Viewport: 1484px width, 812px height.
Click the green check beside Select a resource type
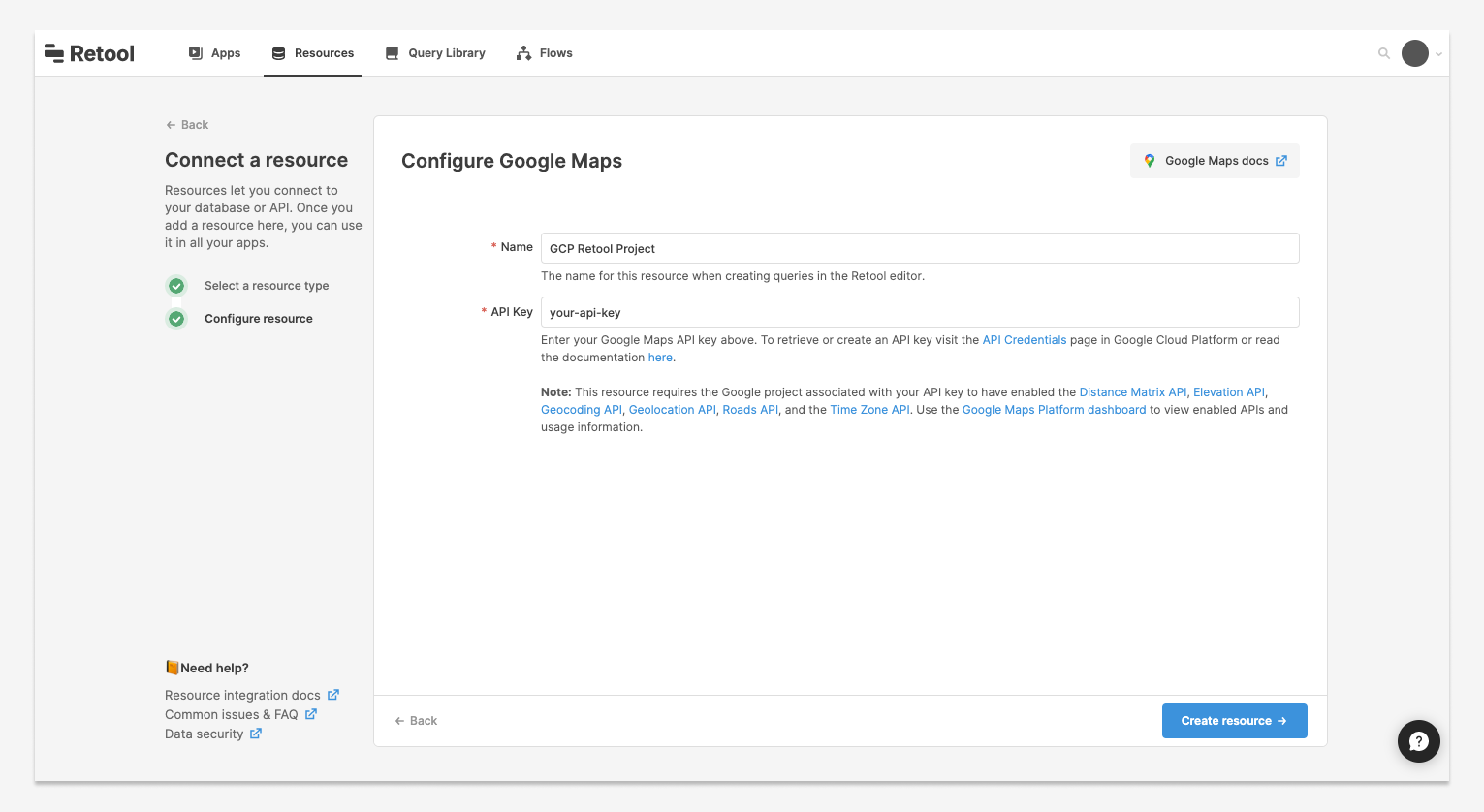pos(176,286)
